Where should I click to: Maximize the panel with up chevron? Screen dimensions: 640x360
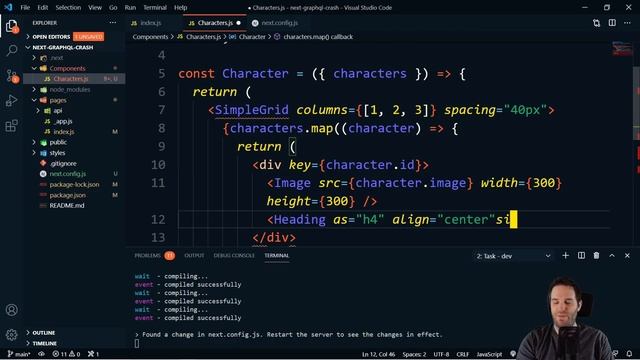[x=612, y=256]
